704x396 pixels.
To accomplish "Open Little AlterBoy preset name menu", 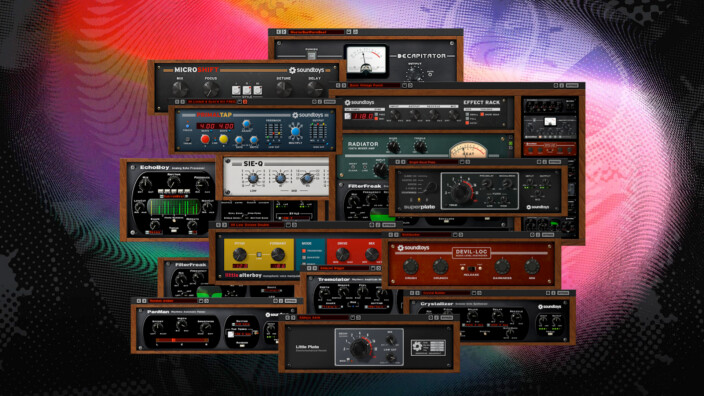I will 256,224.
